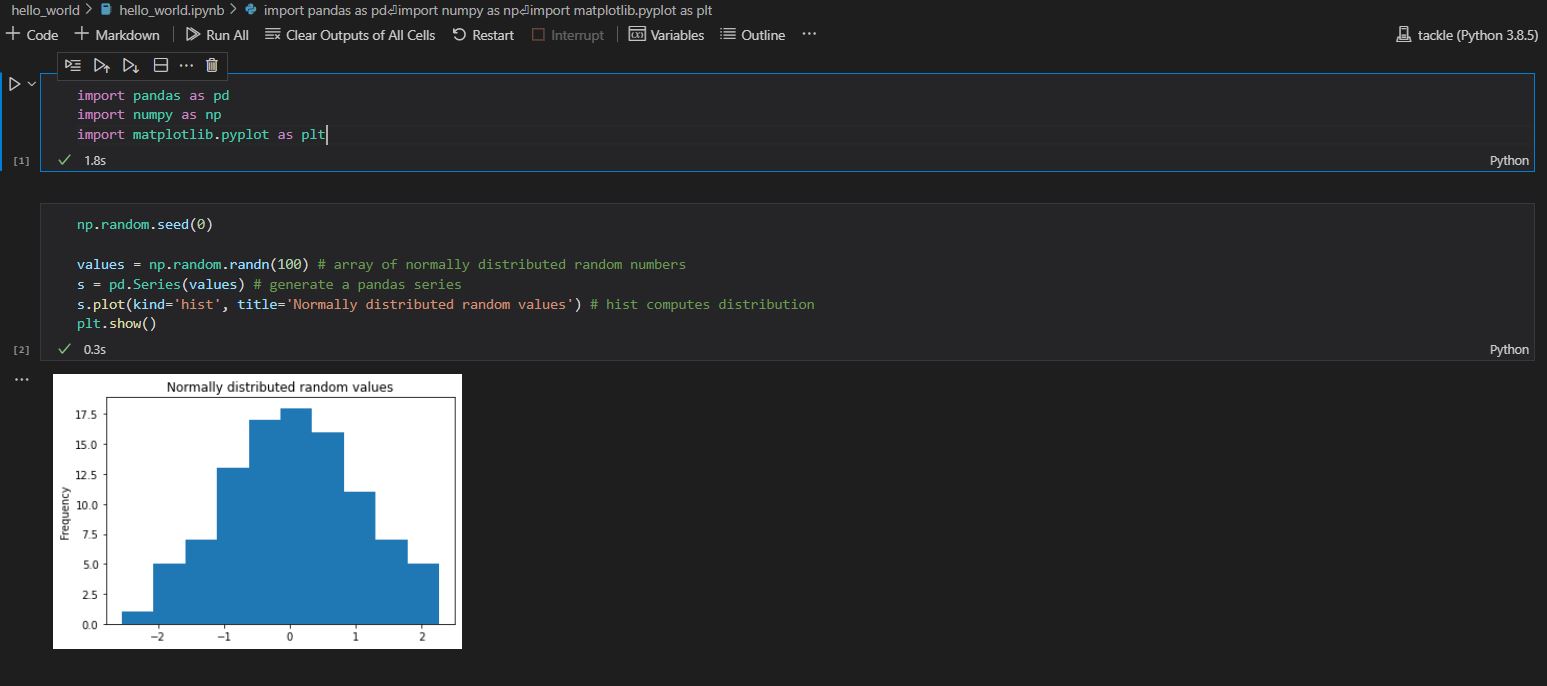Click the cell code breadcrumb segment
The height and width of the screenshot is (686, 1547).
478,10
